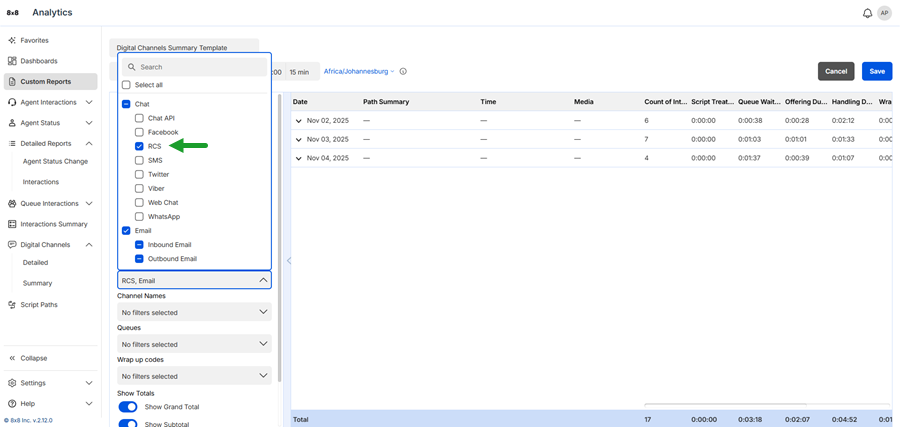Click the AP user avatar
Screen dimensions: 900x427
[884, 13]
